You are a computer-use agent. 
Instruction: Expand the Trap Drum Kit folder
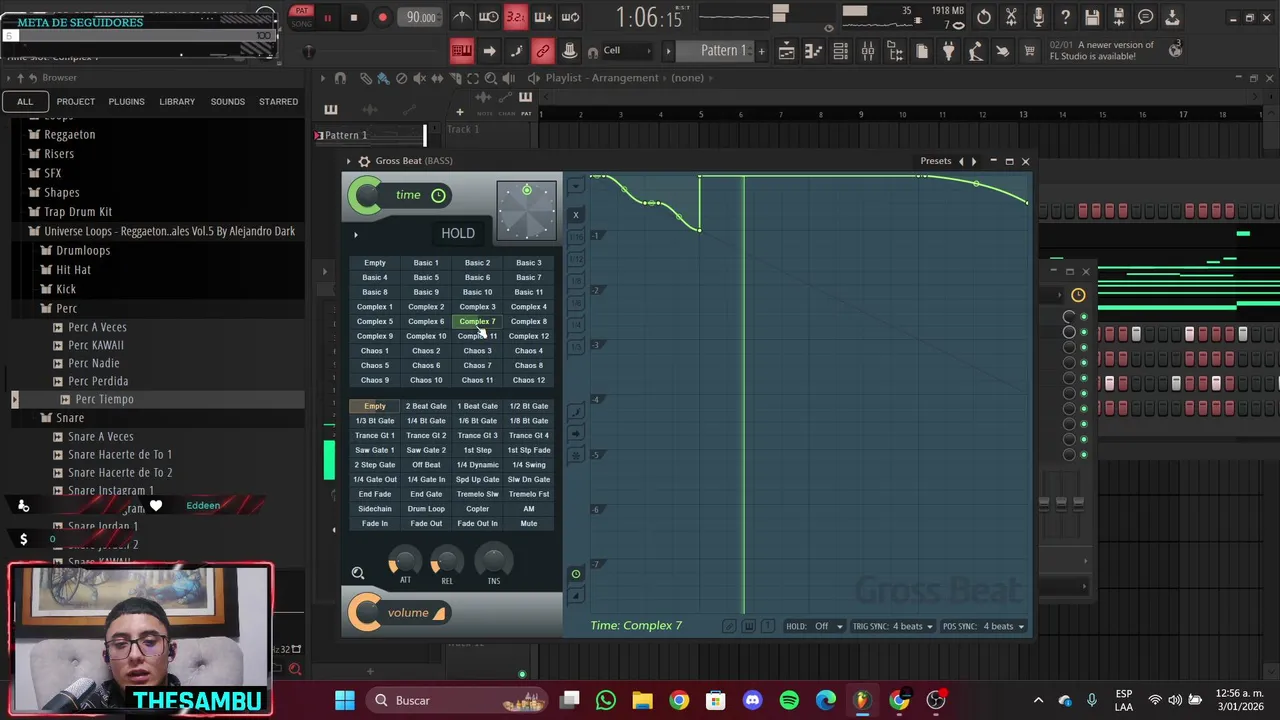point(78,211)
